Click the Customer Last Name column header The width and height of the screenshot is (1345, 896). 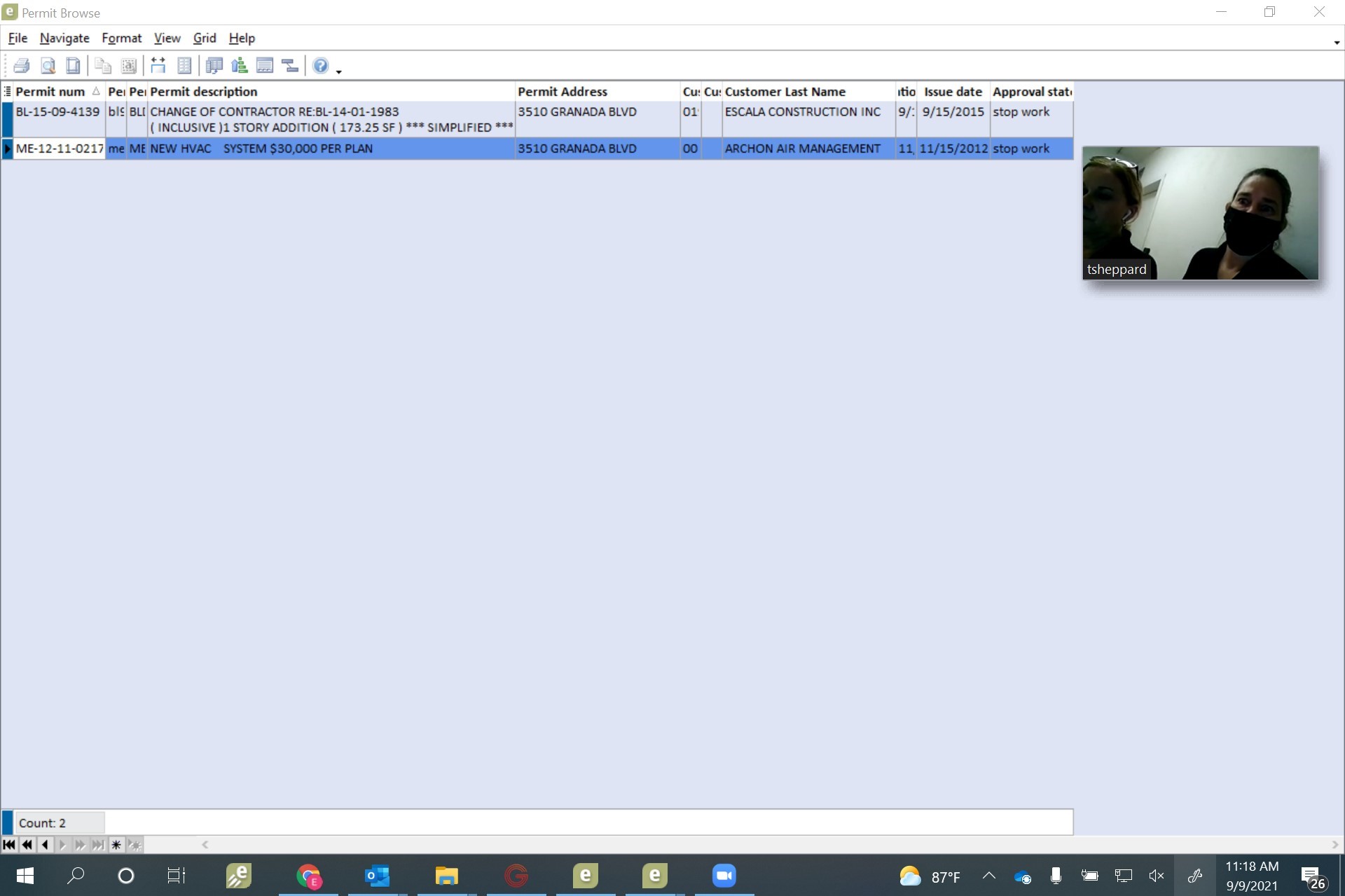click(785, 92)
